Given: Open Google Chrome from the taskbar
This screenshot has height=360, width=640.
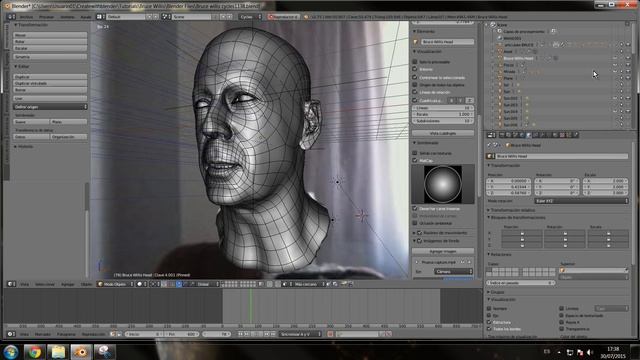Looking at the screenshot, I should [x=34, y=351].
